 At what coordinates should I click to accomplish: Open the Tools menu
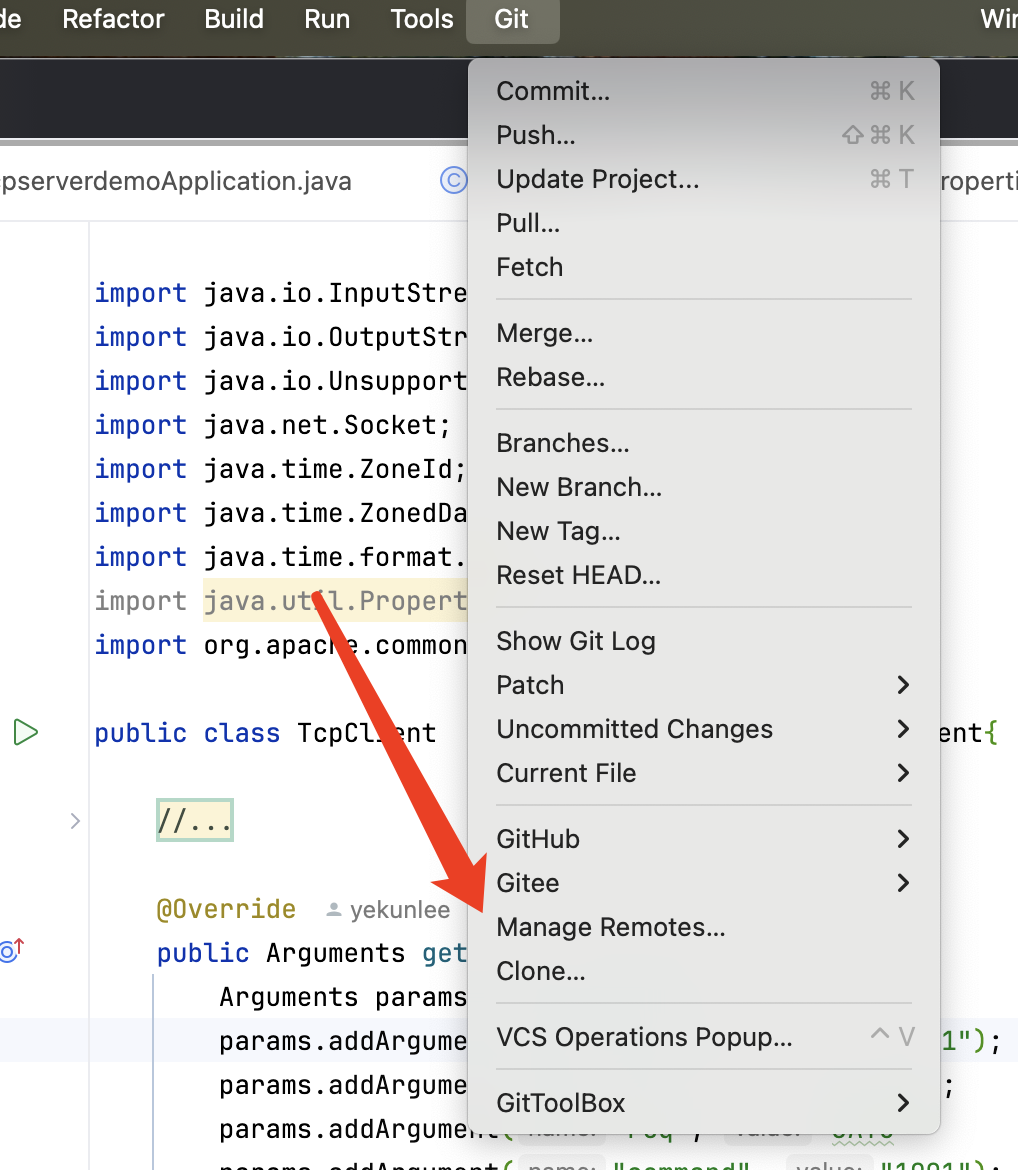[x=422, y=19]
